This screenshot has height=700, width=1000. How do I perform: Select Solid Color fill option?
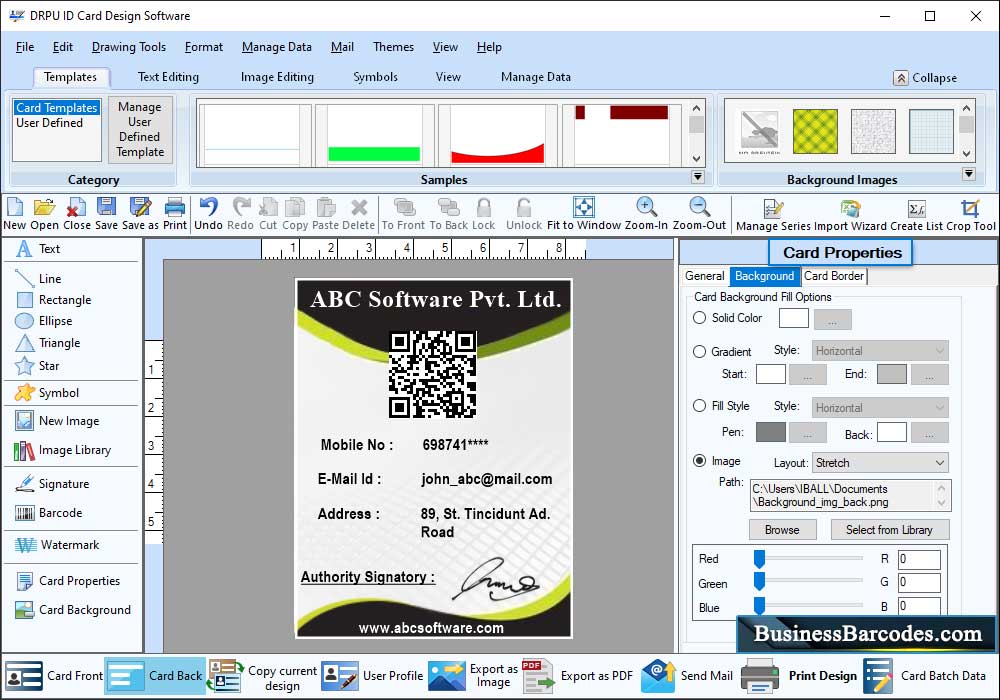click(700, 317)
